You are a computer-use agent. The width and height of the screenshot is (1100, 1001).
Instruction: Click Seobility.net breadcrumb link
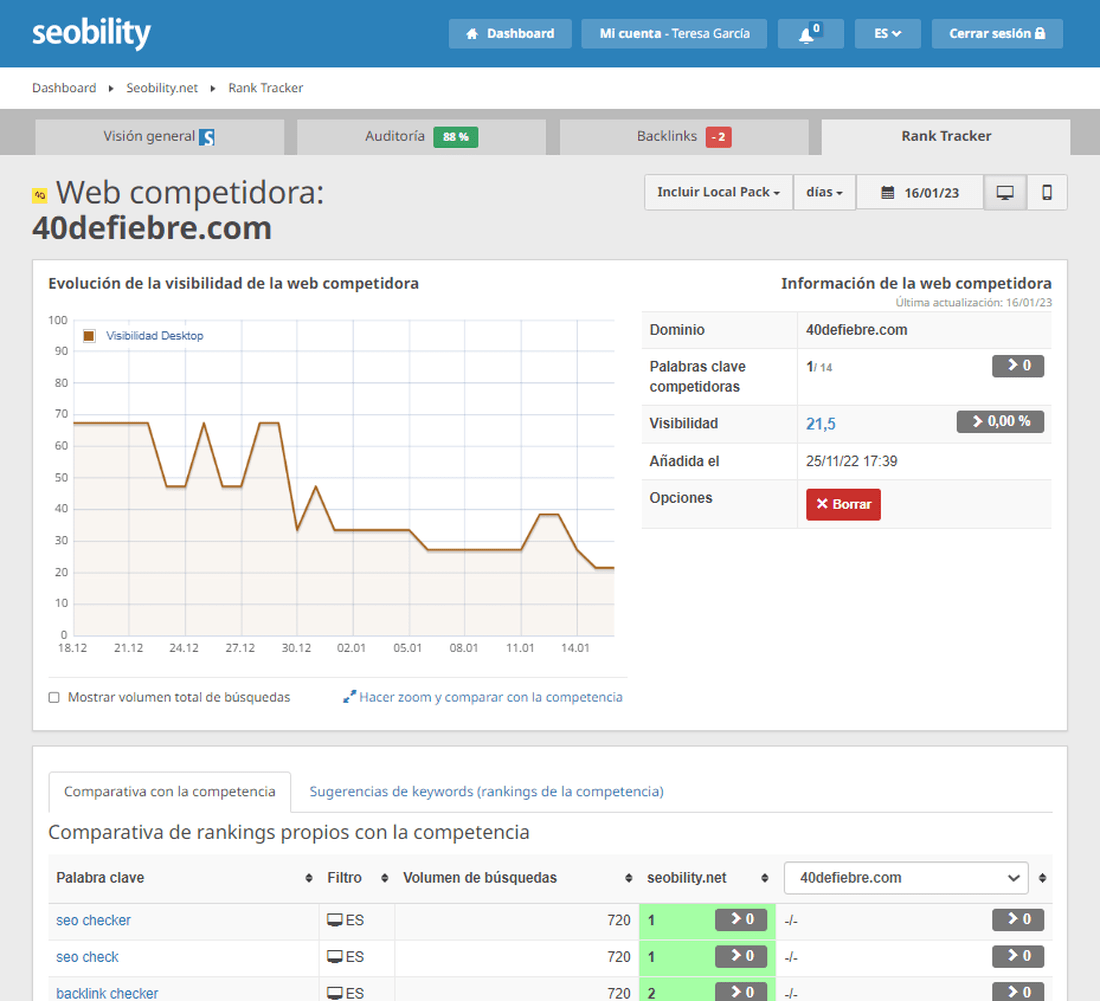pyautogui.click(x=162, y=88)
